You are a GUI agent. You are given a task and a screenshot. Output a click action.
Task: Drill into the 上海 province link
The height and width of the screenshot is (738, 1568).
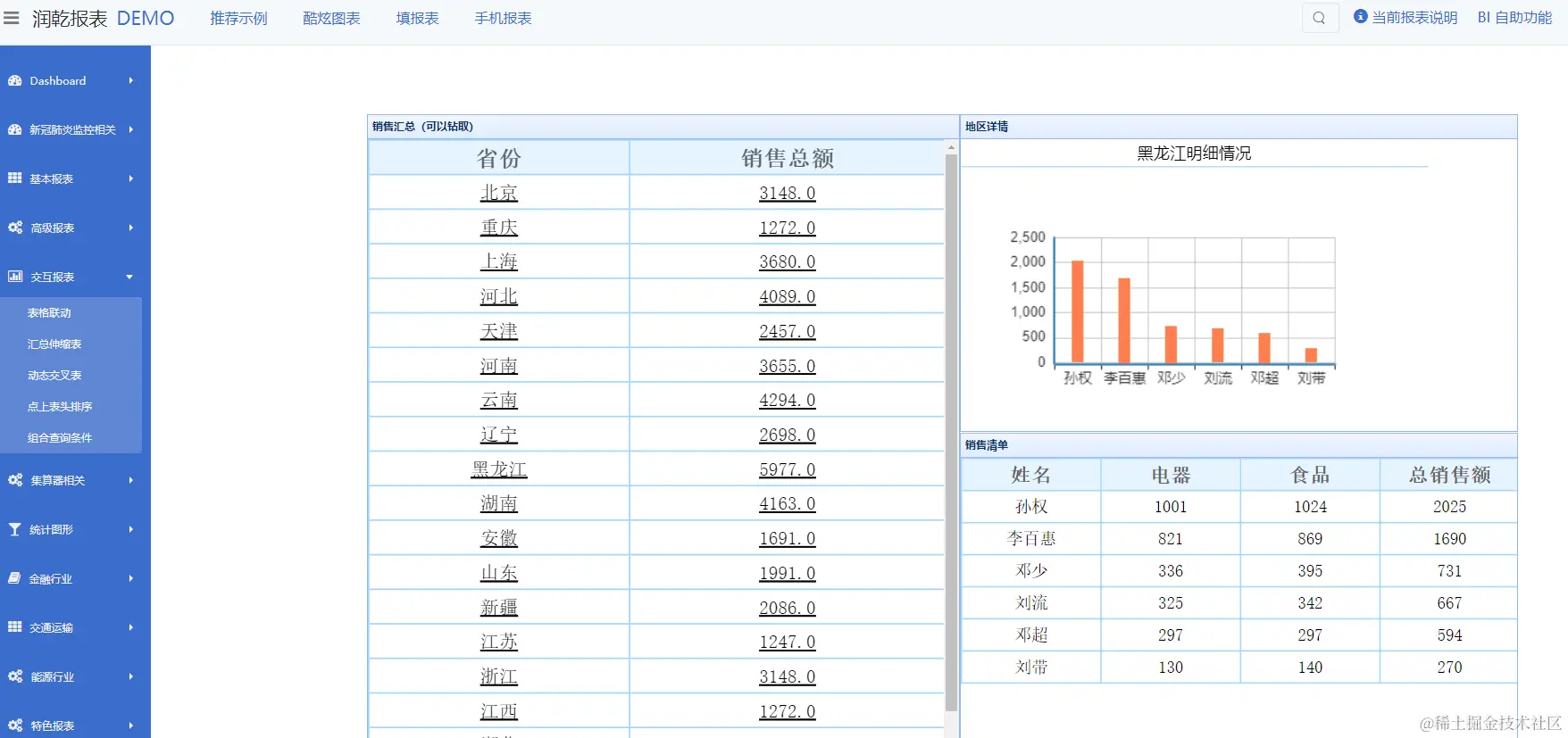point(498,261)
